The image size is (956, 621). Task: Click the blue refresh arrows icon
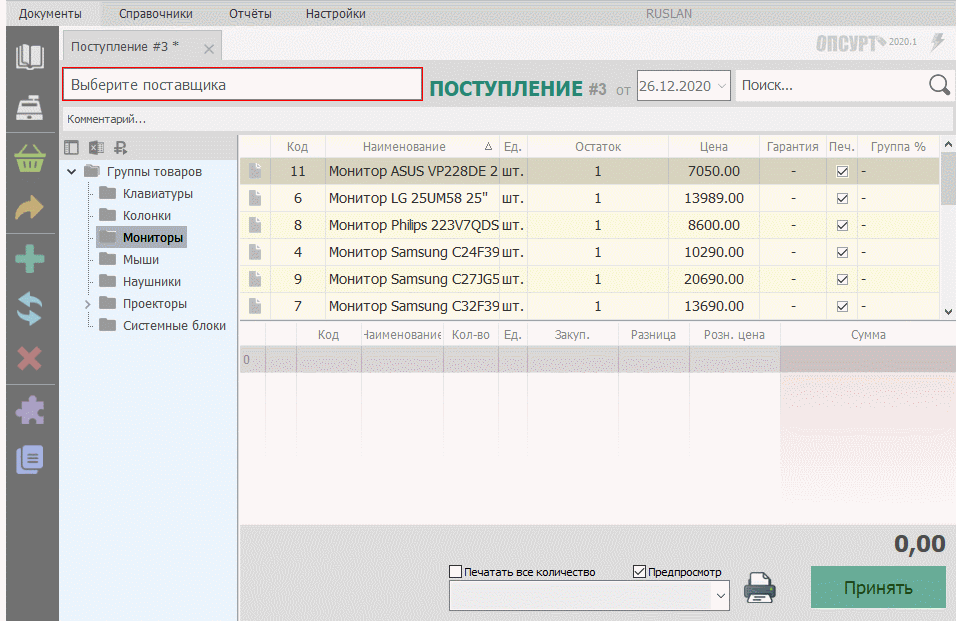coord(29,309)
